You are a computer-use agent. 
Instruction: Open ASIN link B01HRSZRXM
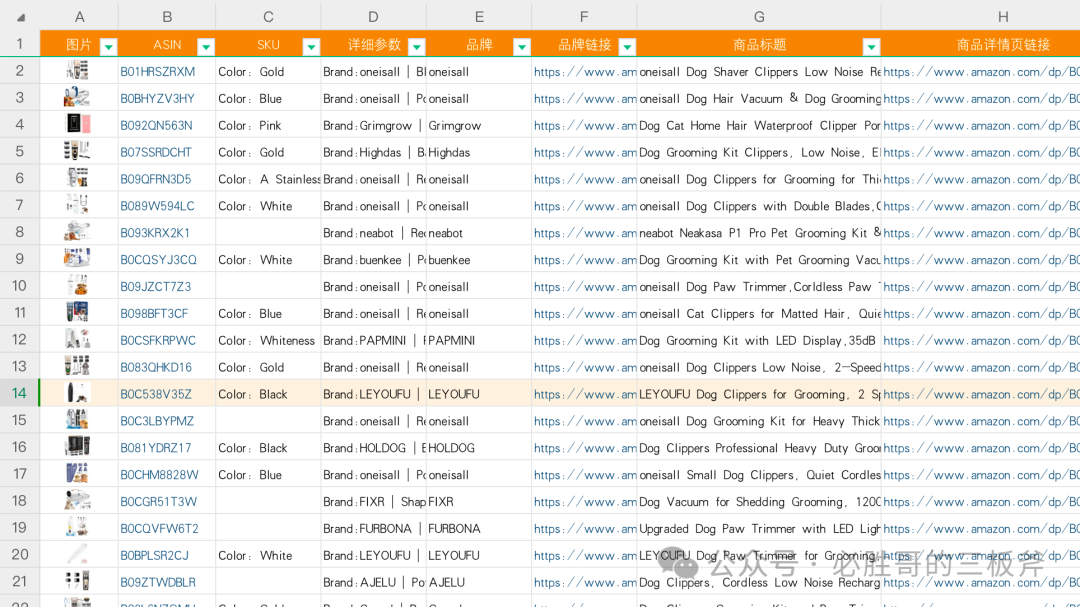(x=158, y=72)
